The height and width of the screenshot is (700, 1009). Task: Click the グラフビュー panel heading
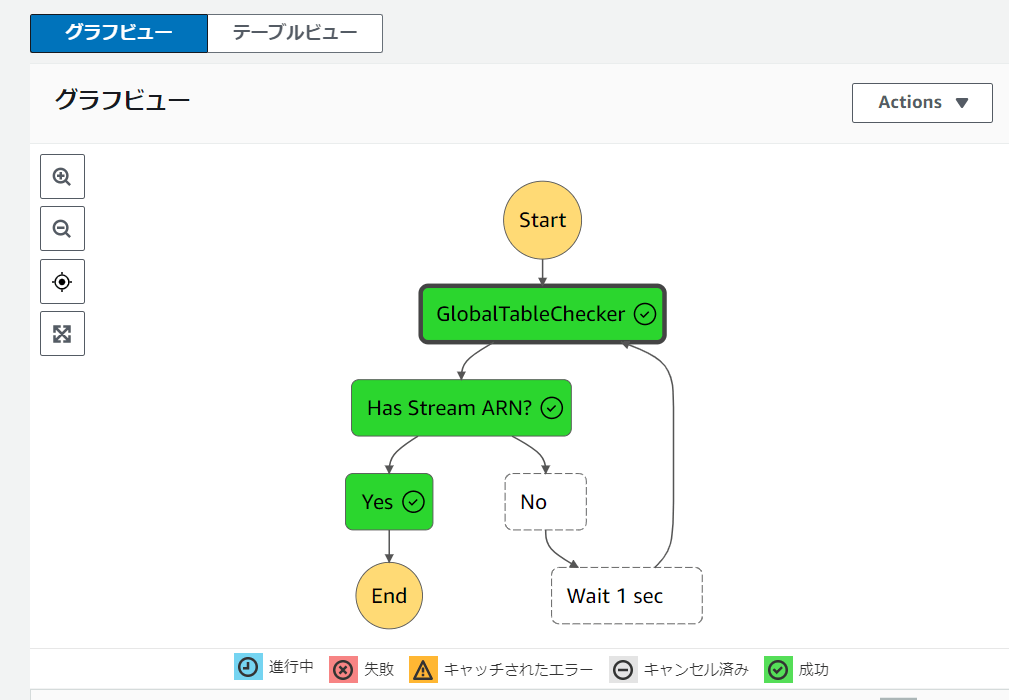(122, 100)
